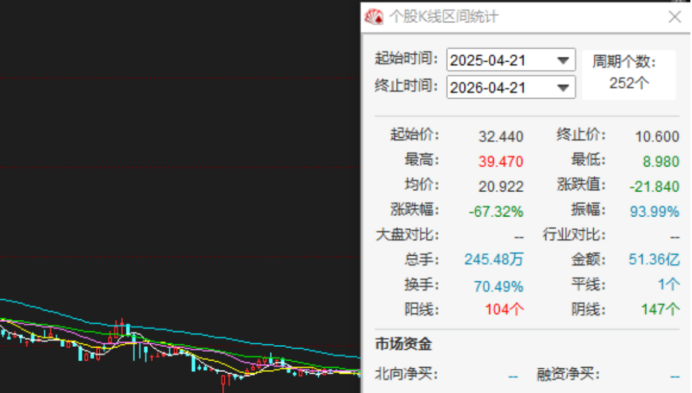Close the 个股K线区间统计 dialog

point(674,17)
